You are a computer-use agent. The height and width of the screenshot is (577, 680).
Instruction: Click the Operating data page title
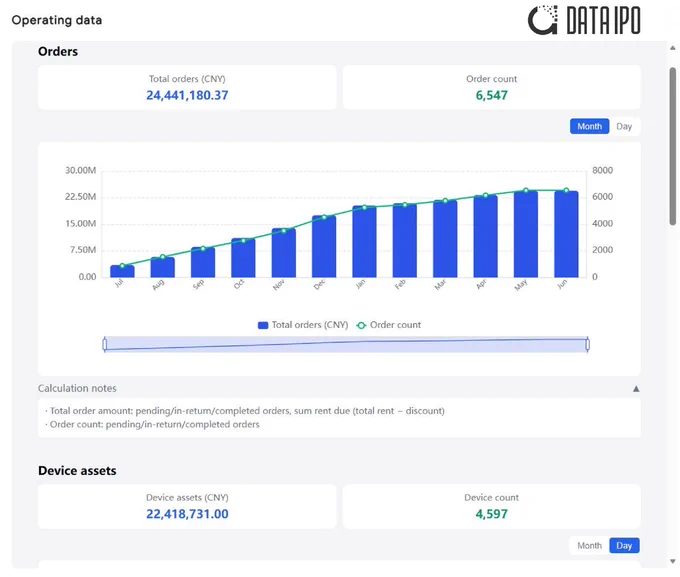[57, 20]
